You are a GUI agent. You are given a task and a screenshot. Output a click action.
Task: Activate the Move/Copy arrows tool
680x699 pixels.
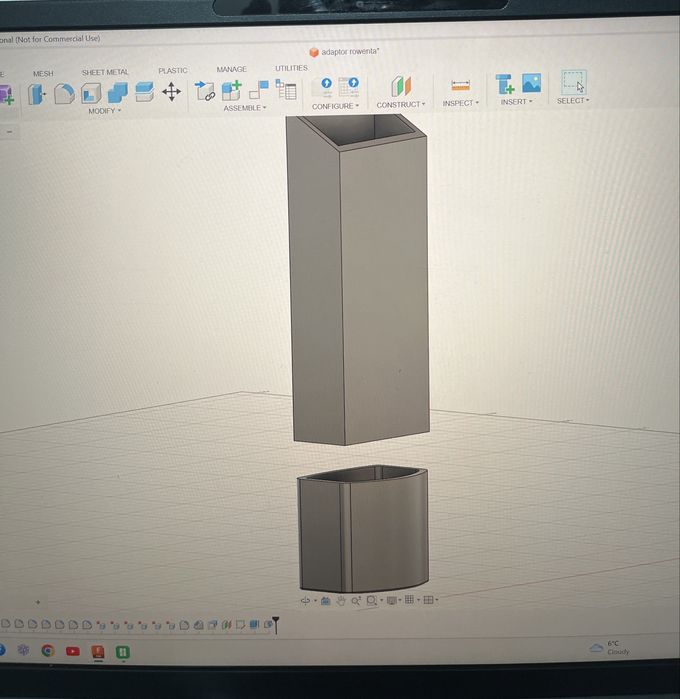tap(171, 92)
